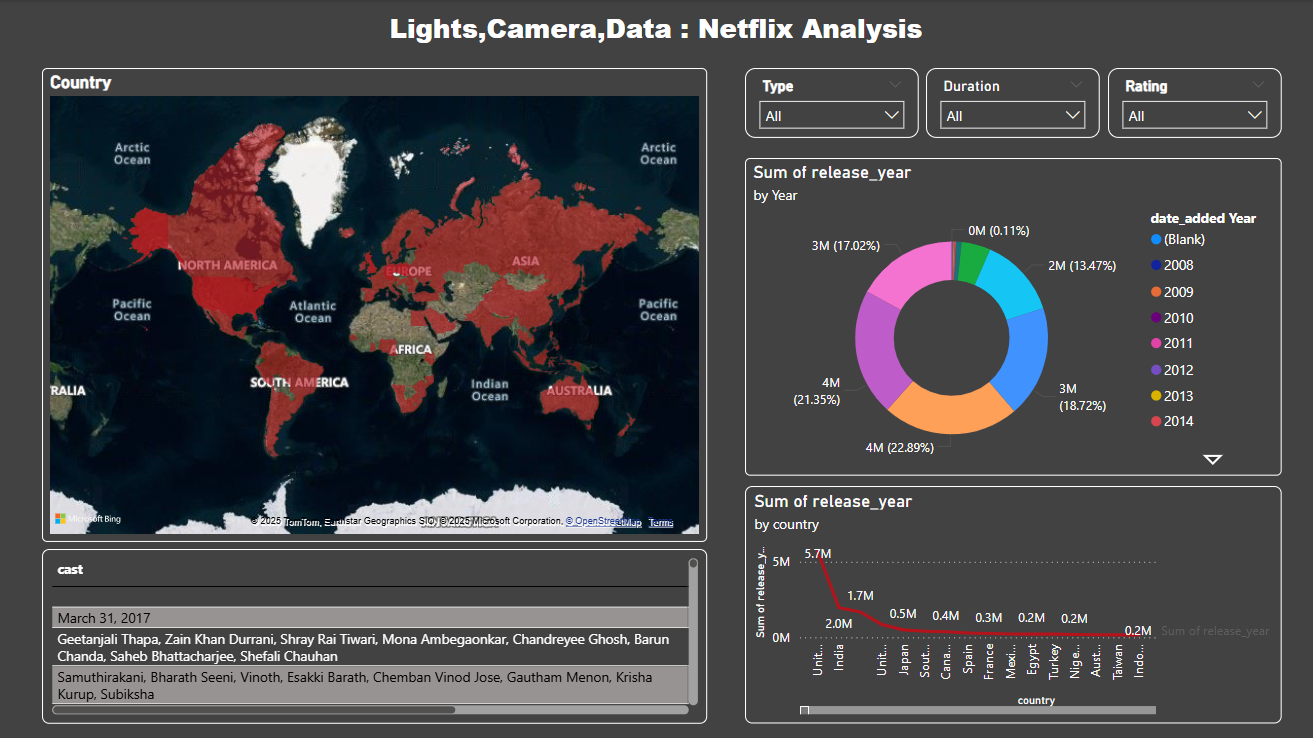Viewport: 1313px width, 738px height.
Task: Select the Geetanjali Thapa cast row
Action: [370, 647]
